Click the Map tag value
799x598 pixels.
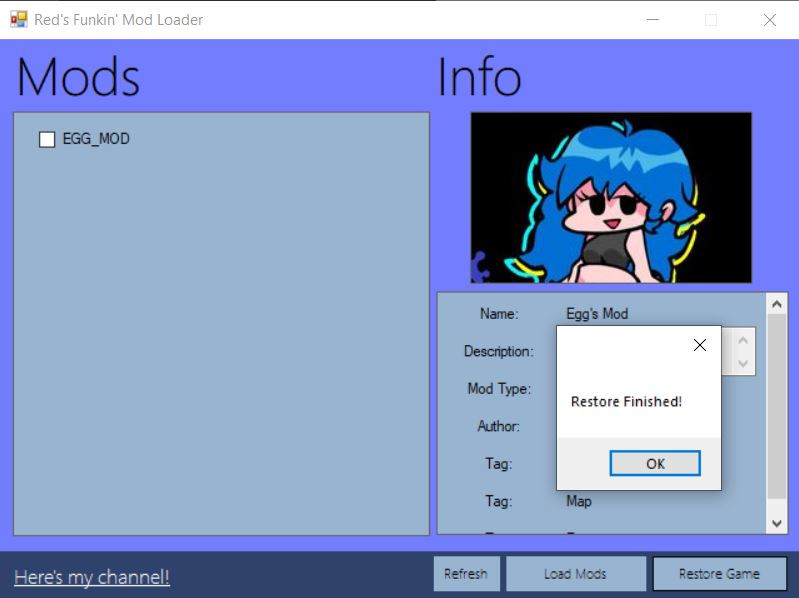(x=579, y=501)
